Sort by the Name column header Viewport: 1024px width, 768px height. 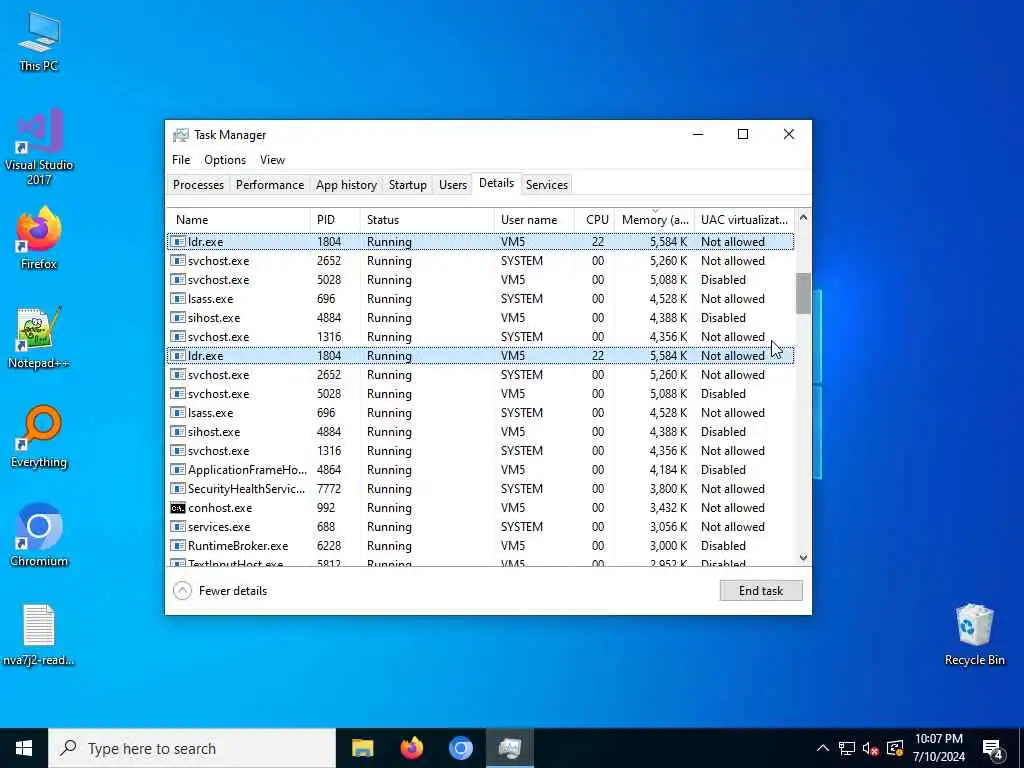tap(238, 220)
